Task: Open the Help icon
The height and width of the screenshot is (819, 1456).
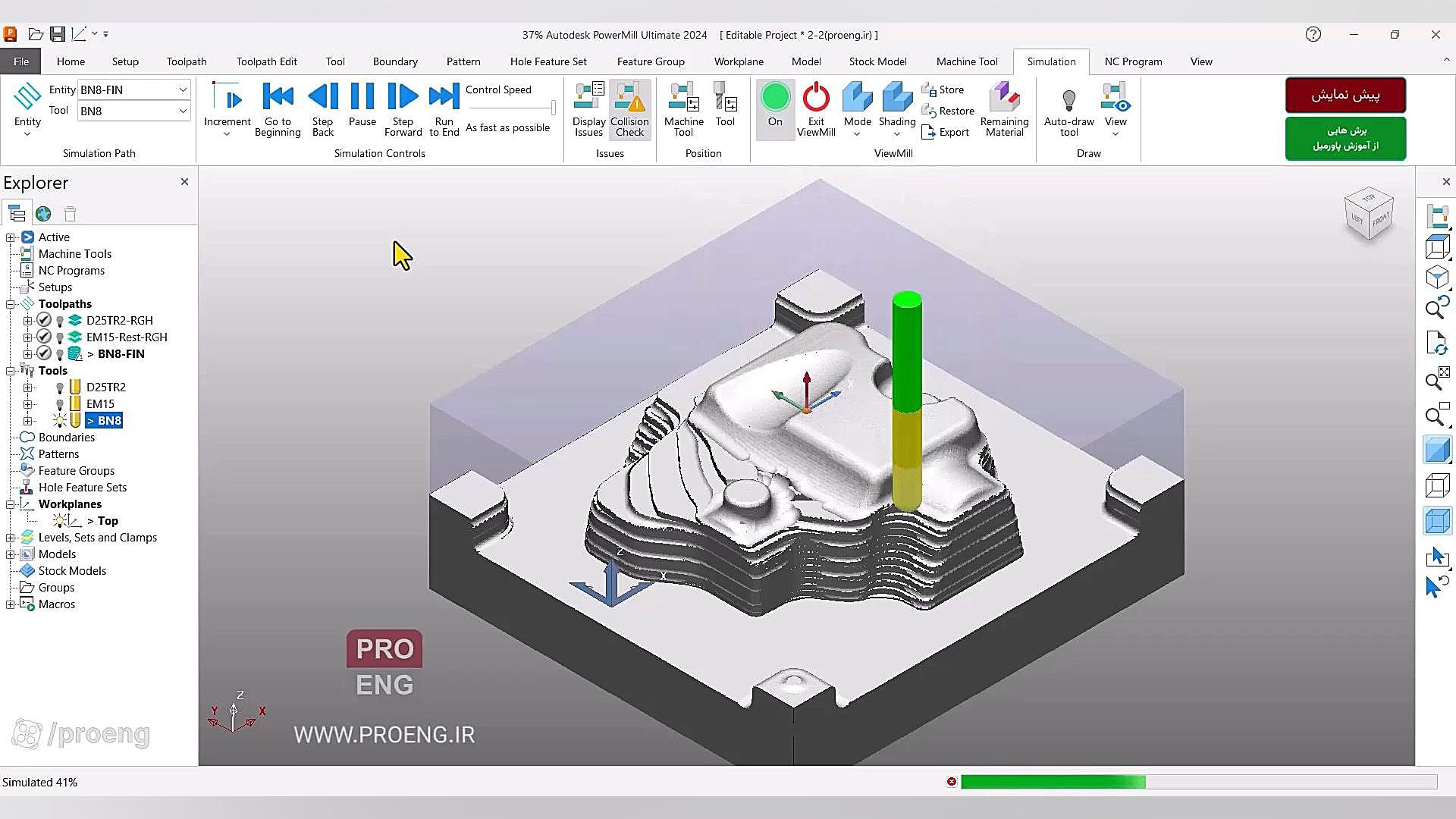Action: (1313, 34)
